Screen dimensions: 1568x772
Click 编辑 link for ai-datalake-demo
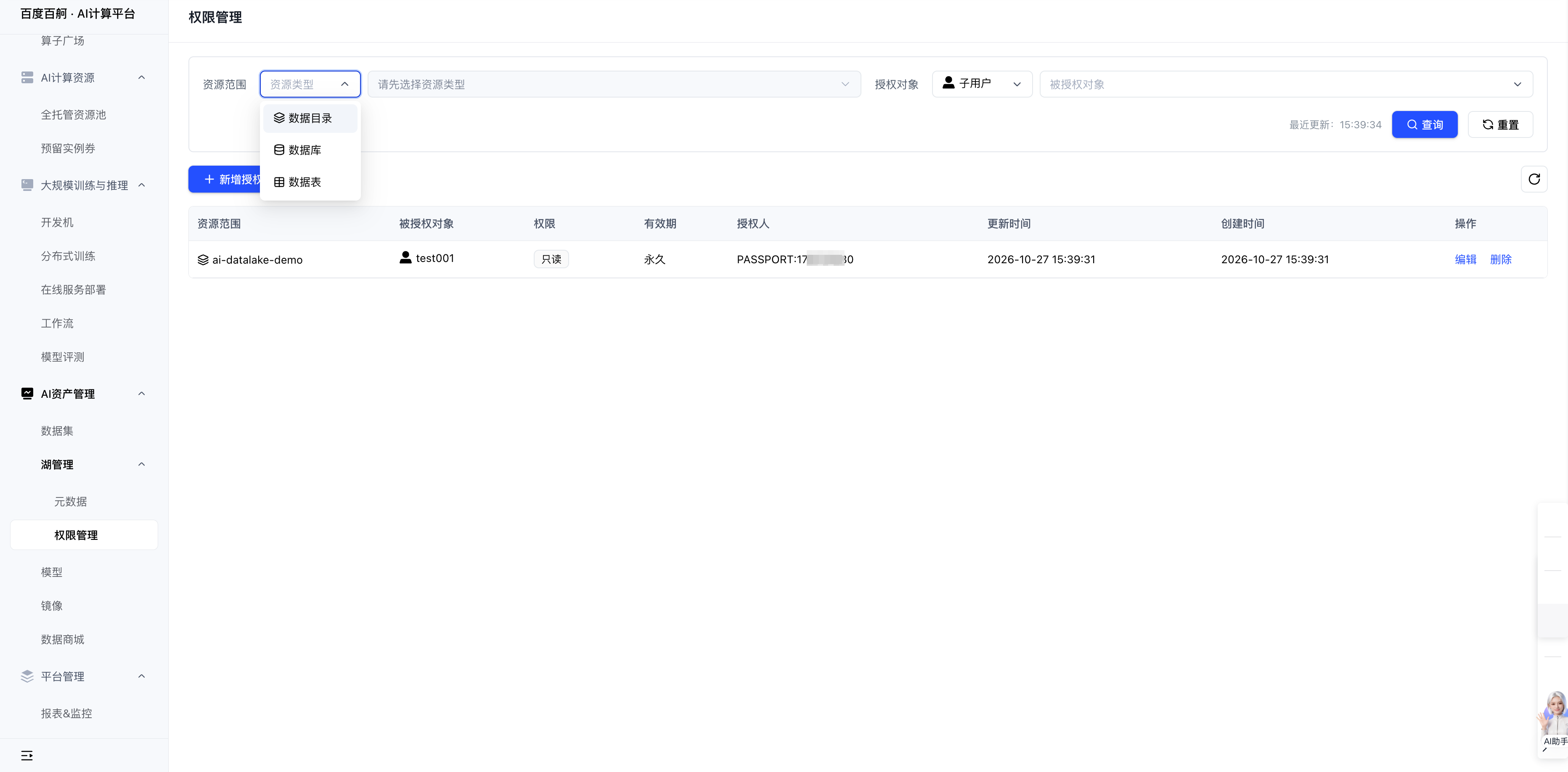pos(1465,259)
